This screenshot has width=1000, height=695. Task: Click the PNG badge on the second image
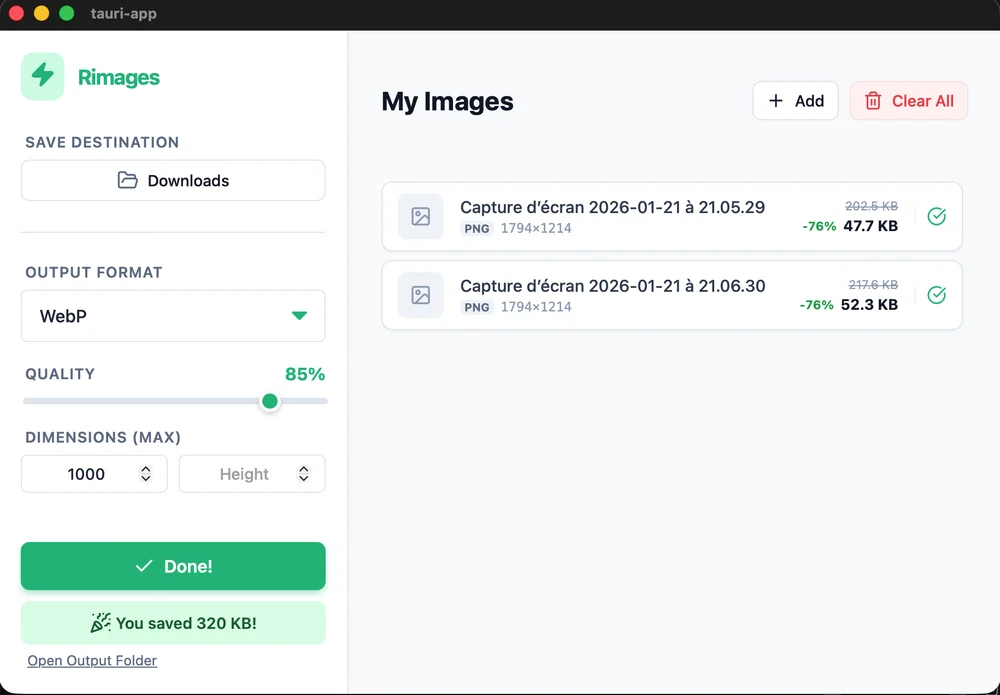pyautogui.click(x=476, y=307)
